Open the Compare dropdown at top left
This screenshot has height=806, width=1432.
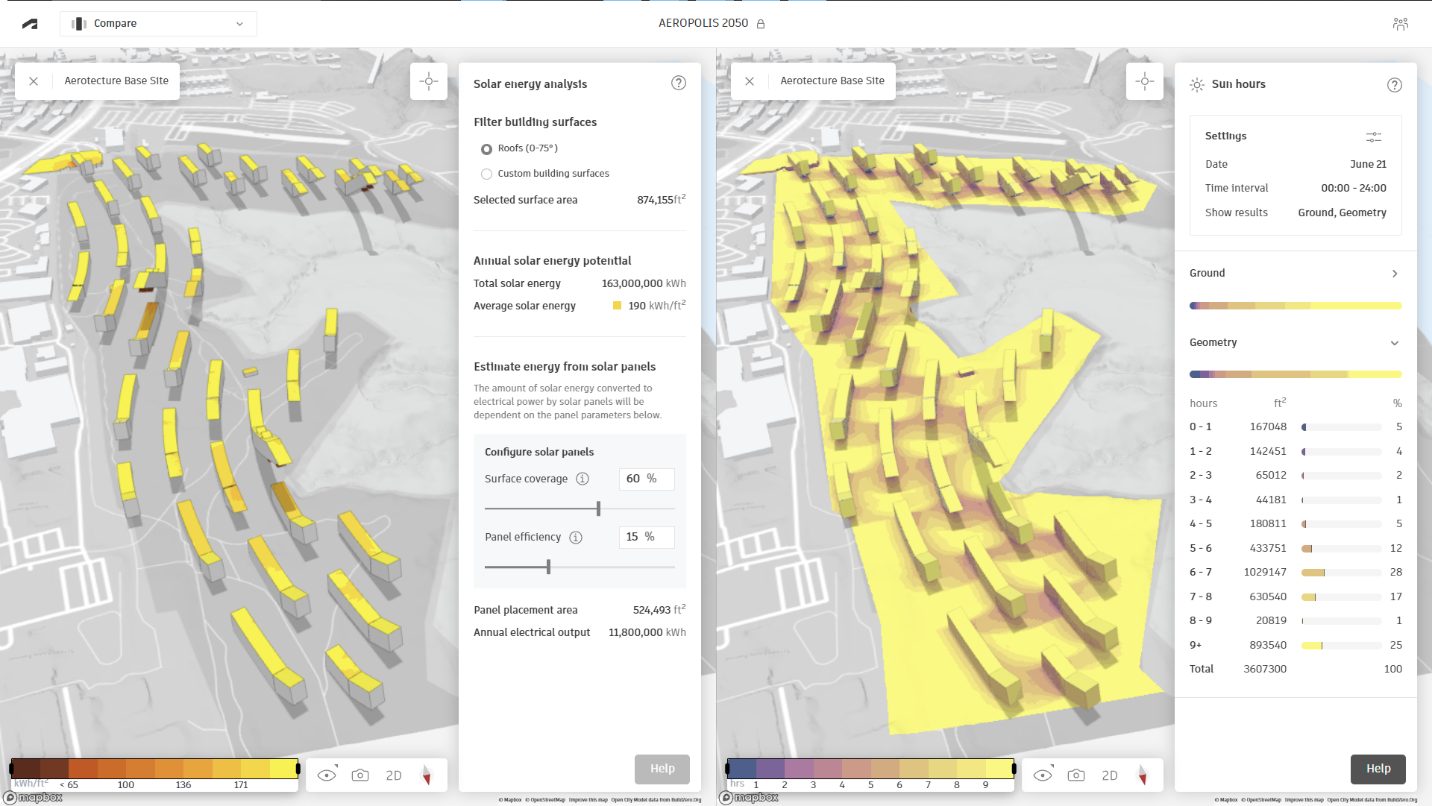pyautogui.click(x=157, y=22)
